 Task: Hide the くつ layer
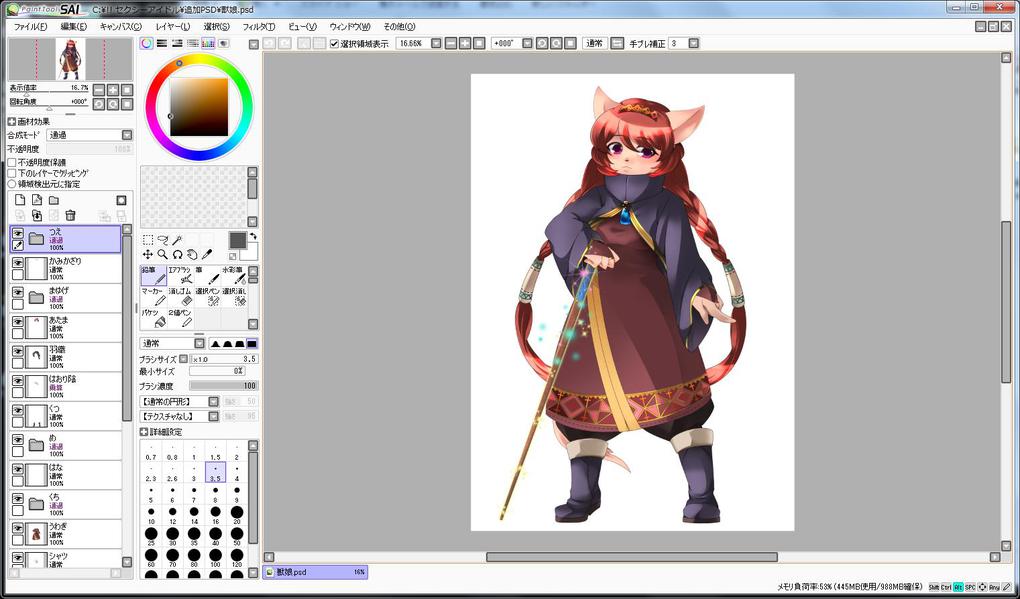coord(18,410)
